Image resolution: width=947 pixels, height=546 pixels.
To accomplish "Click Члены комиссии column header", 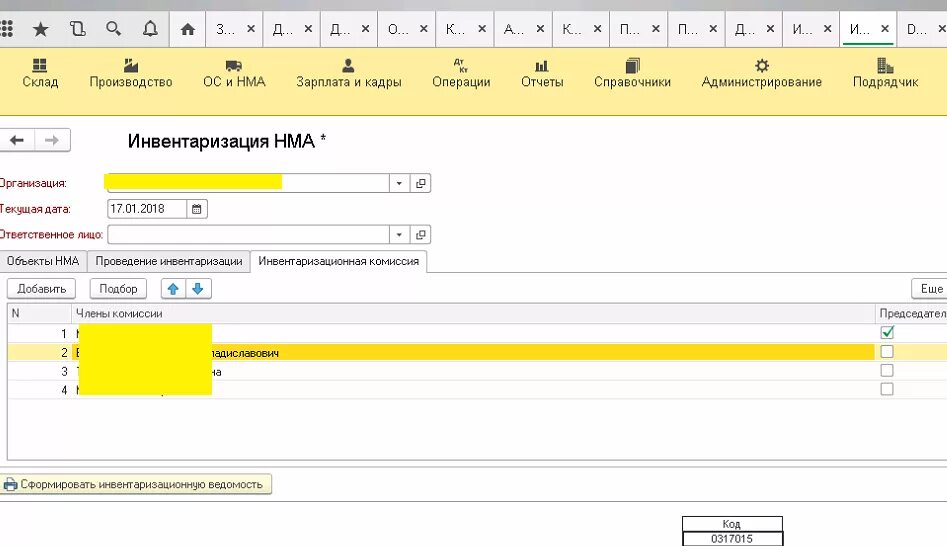I will tap(474, 313).
